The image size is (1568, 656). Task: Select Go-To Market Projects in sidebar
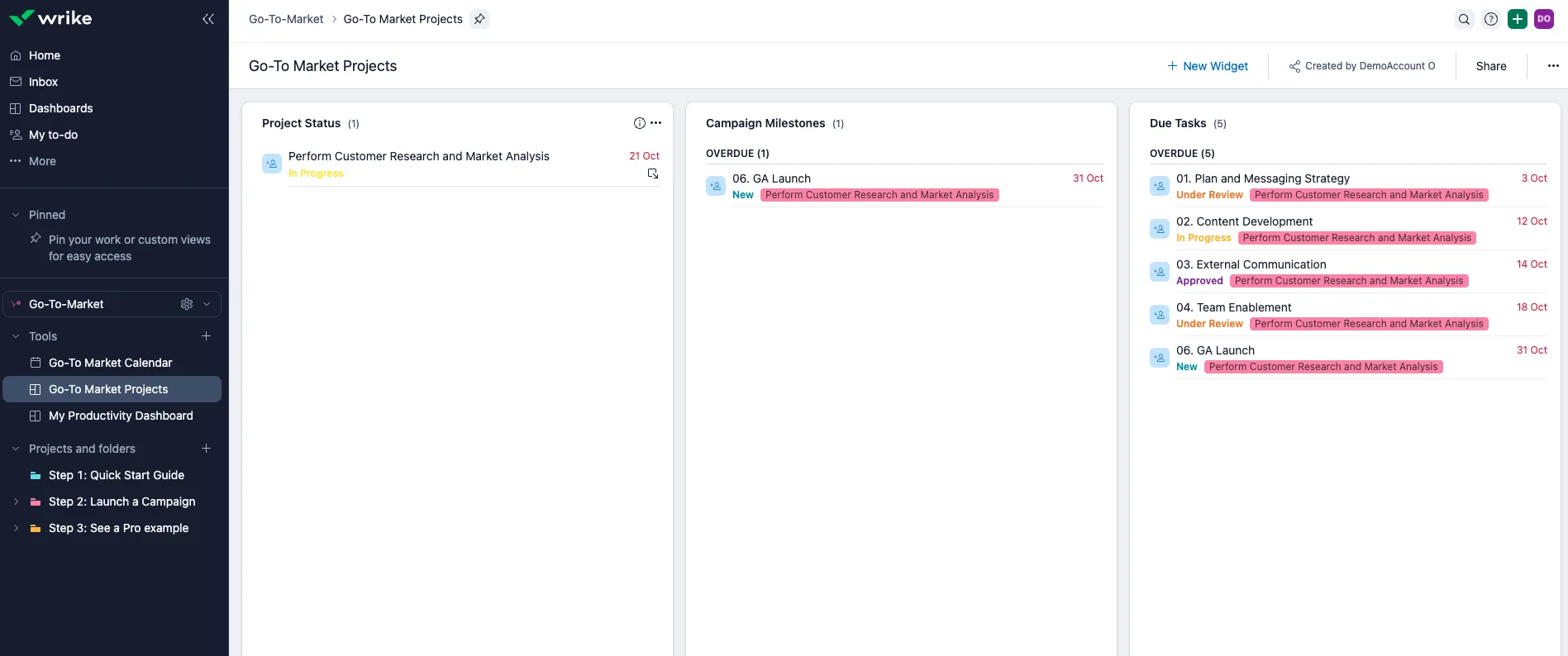(112, 389)
